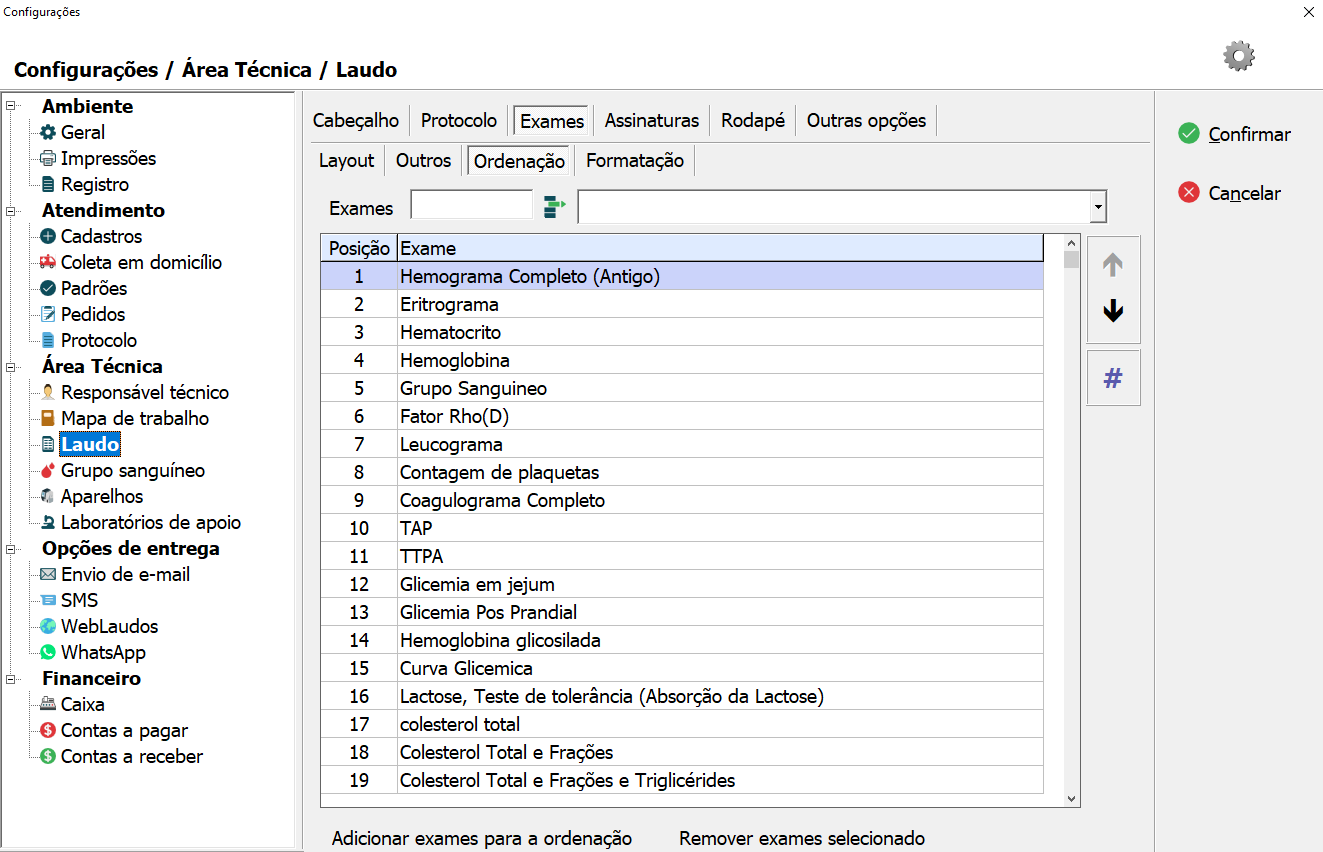Screen dimensions: 1323x852
Task: Click the Laboratórios de apoio microscope icon
Action: pyautogui.click(x=48, y=522)
